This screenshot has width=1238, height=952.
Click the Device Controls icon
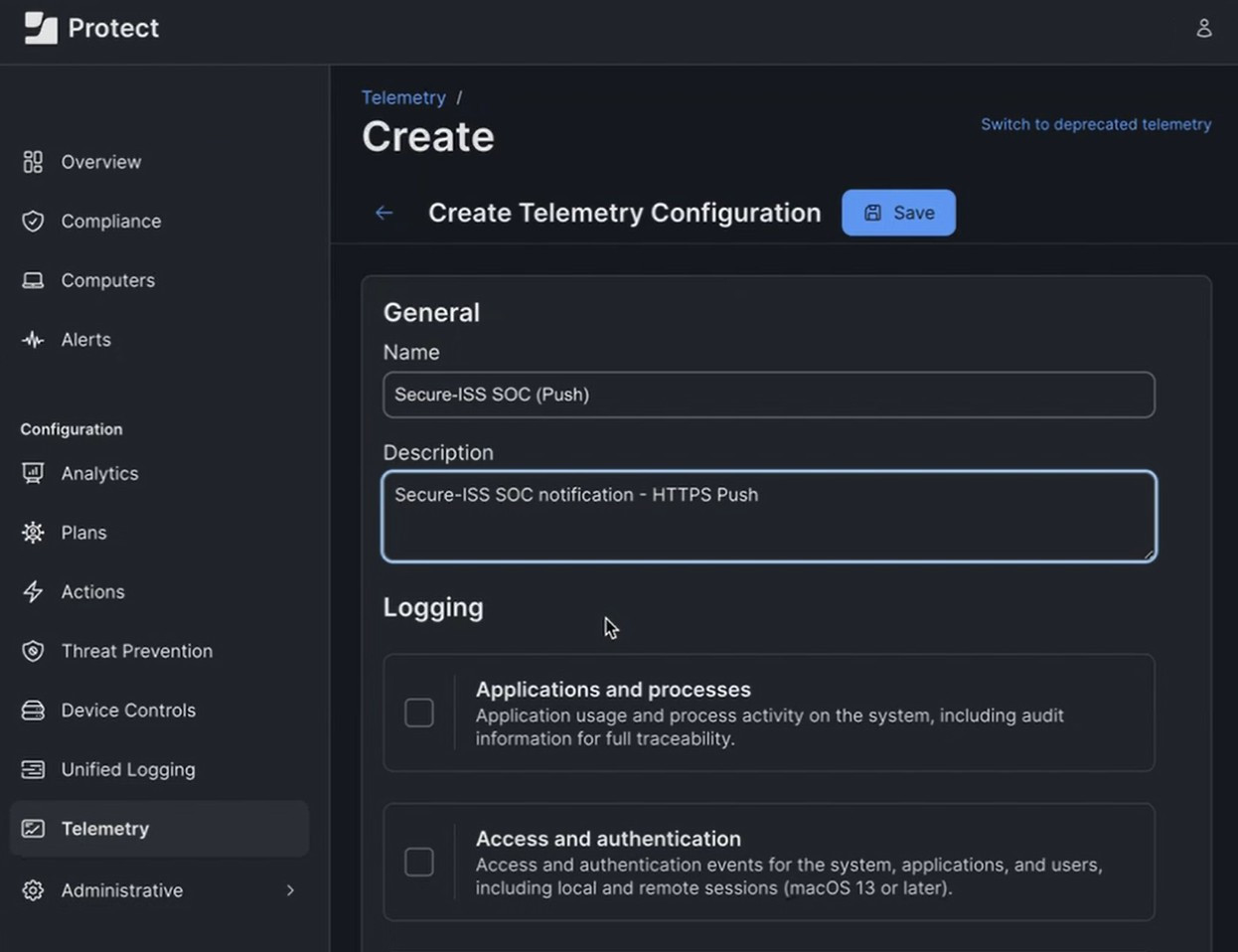pyautogui.click(x=33, y=711)
